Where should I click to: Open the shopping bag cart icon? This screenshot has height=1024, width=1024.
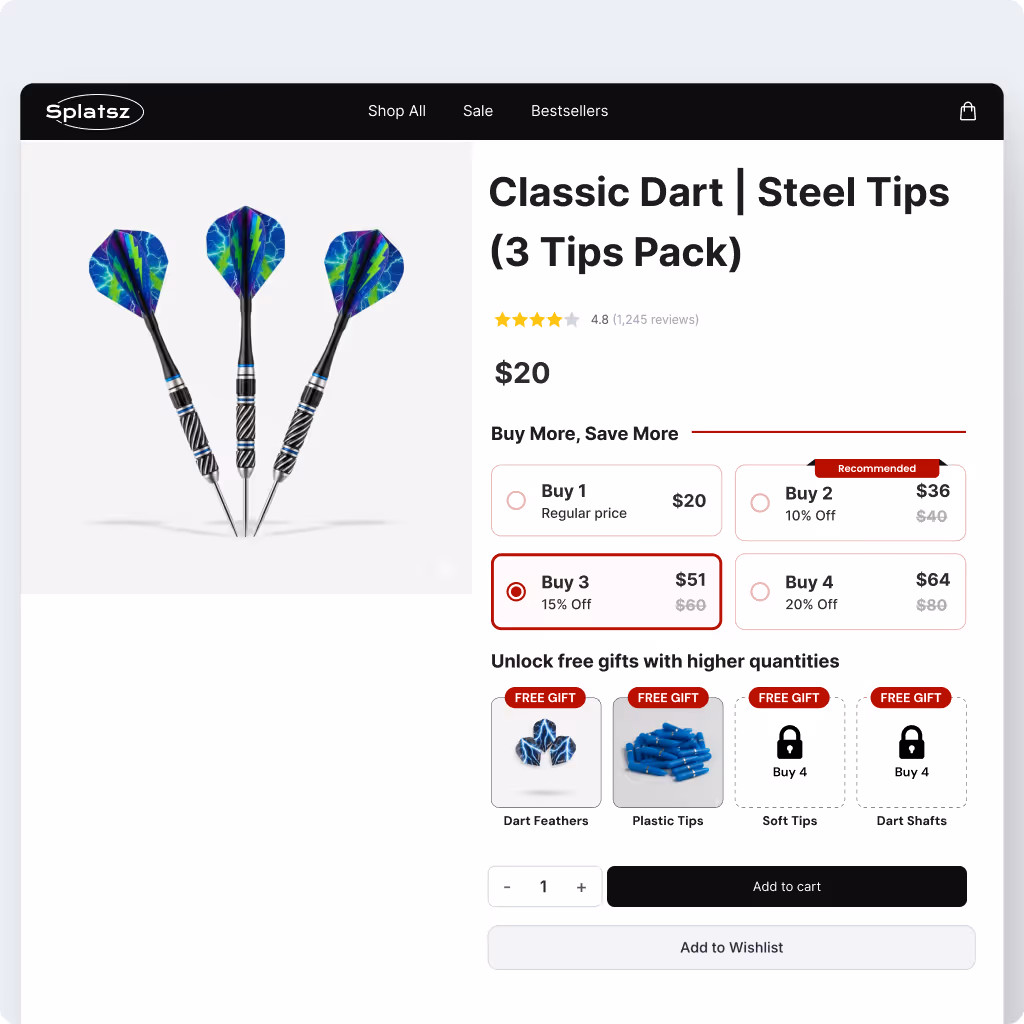coord(967,111)
